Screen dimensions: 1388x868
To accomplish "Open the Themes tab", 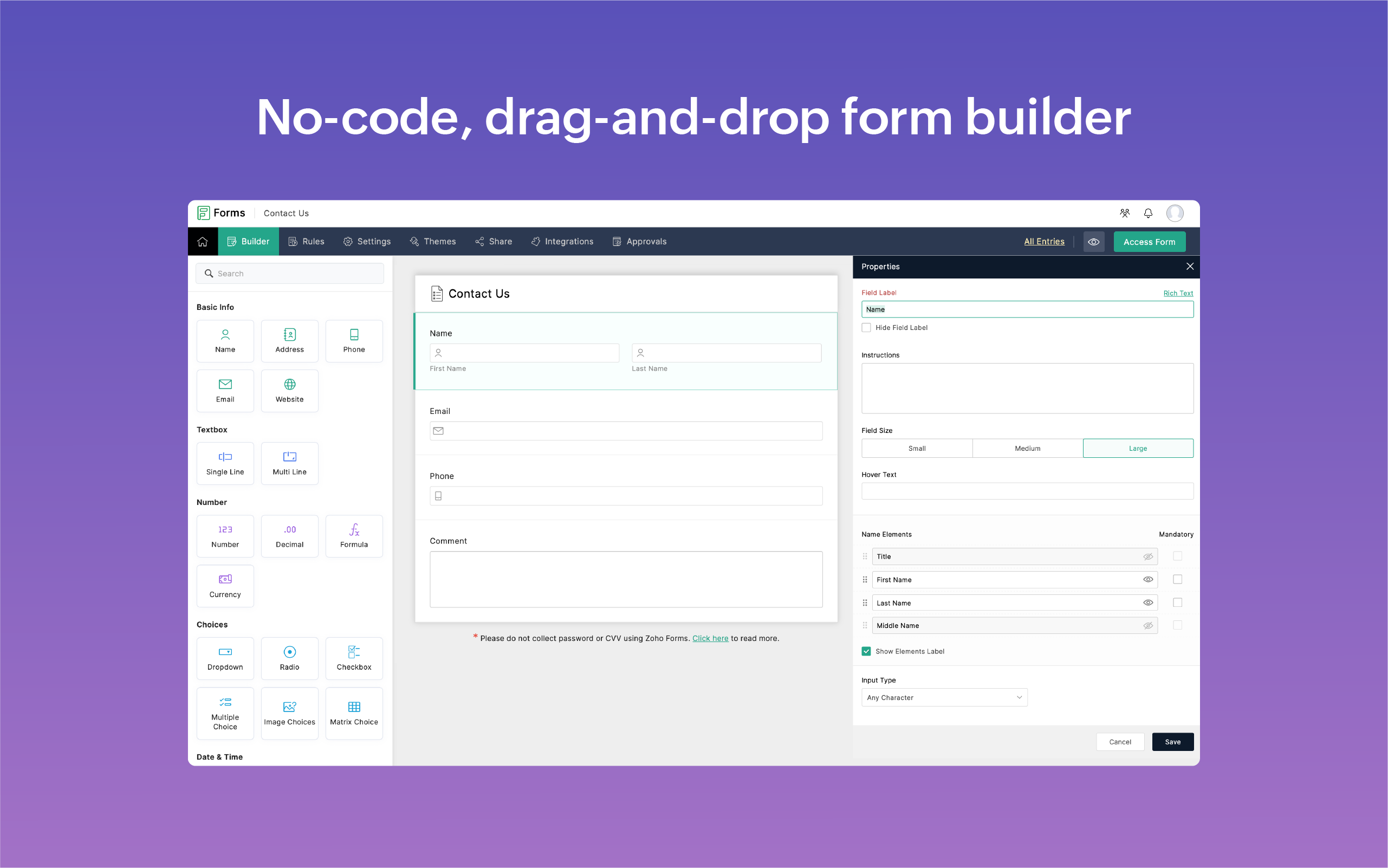I will point(433,242).
